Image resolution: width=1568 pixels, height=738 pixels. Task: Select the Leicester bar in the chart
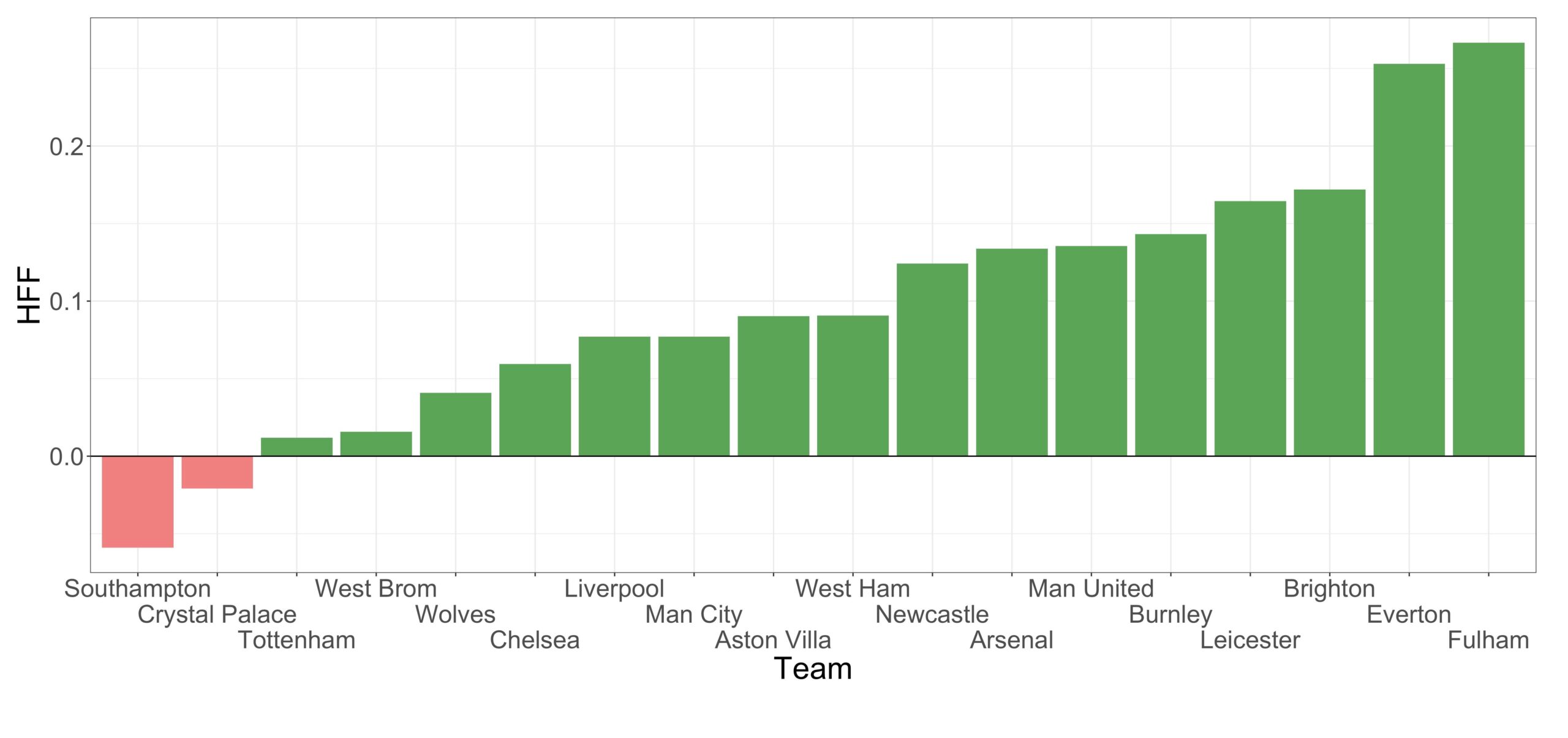click(x=1250, y=328)
